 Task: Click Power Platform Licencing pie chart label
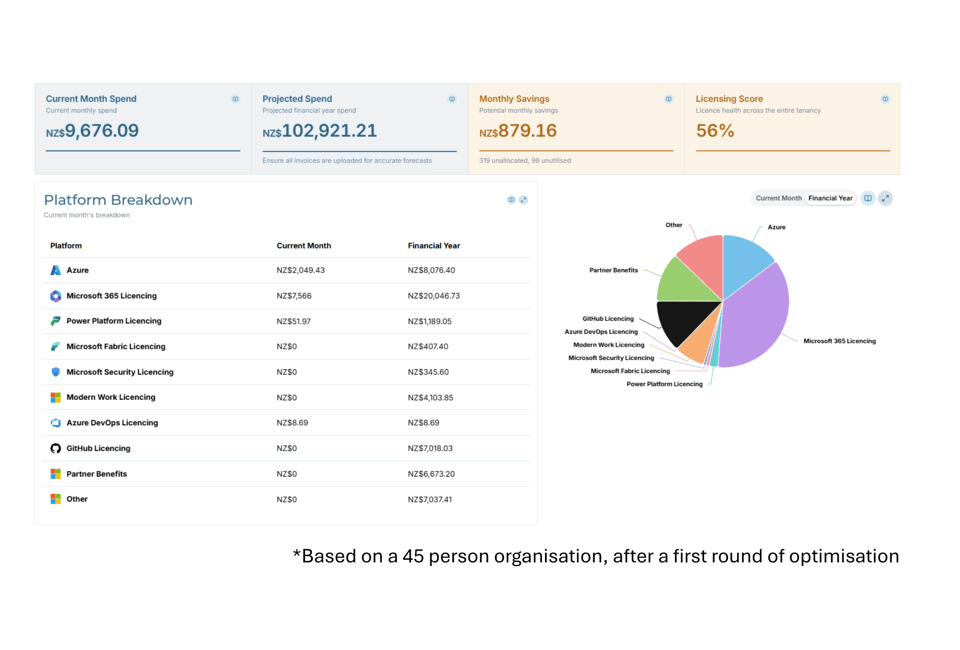(664, 384)
